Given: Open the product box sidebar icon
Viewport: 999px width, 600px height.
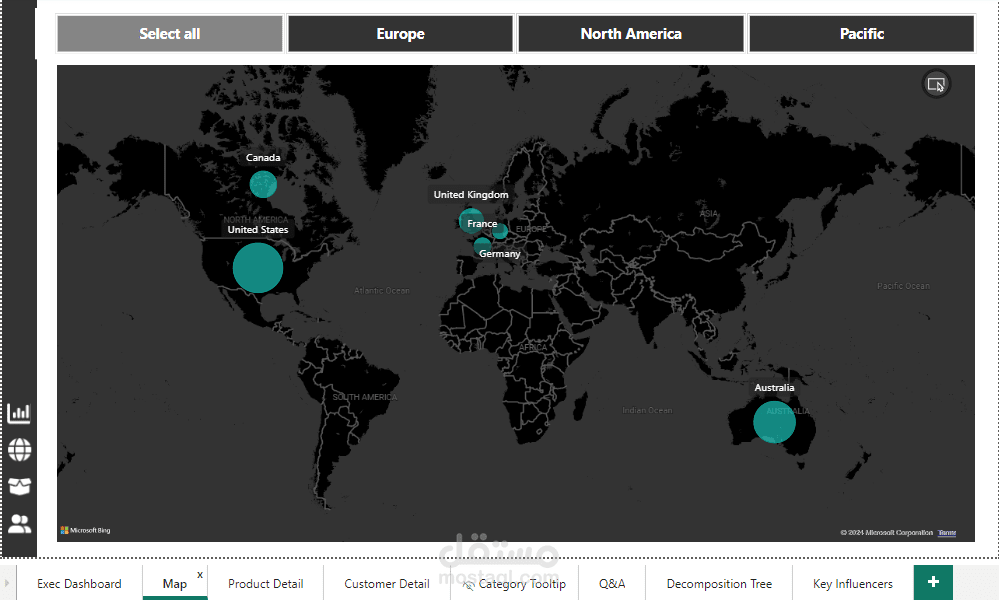Looking at the screenshot, I should (19, 487).
